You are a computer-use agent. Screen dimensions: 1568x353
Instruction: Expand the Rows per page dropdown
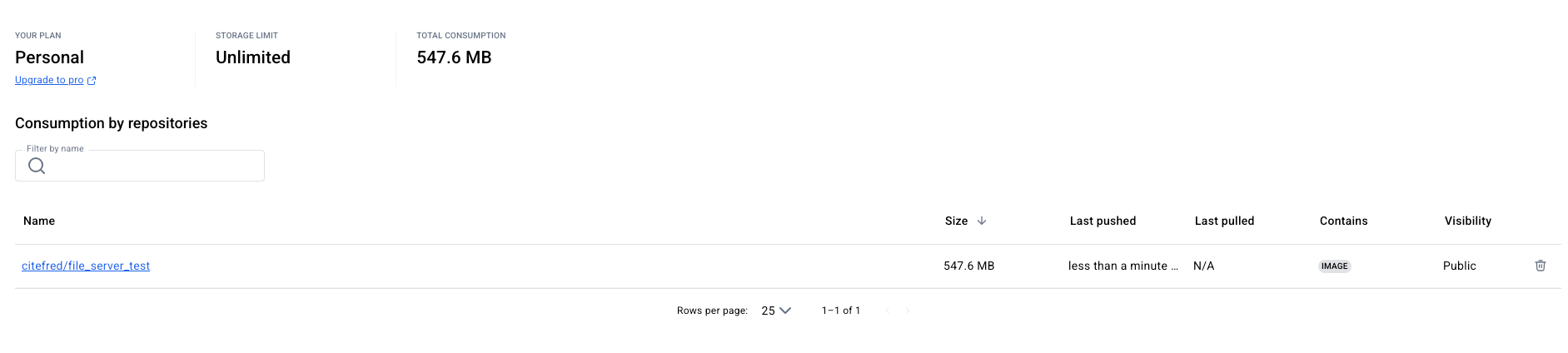click(x=775, y=311)
